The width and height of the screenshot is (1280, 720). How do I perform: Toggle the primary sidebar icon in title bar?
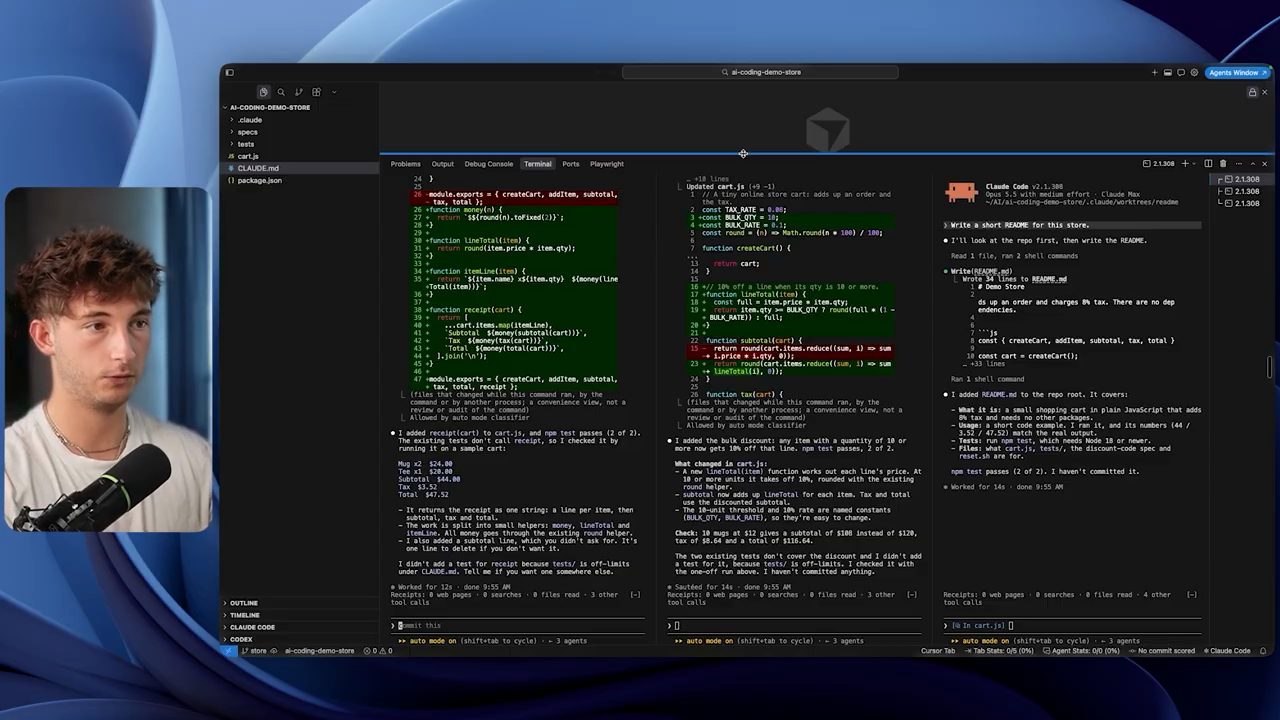tap(229, 72)
